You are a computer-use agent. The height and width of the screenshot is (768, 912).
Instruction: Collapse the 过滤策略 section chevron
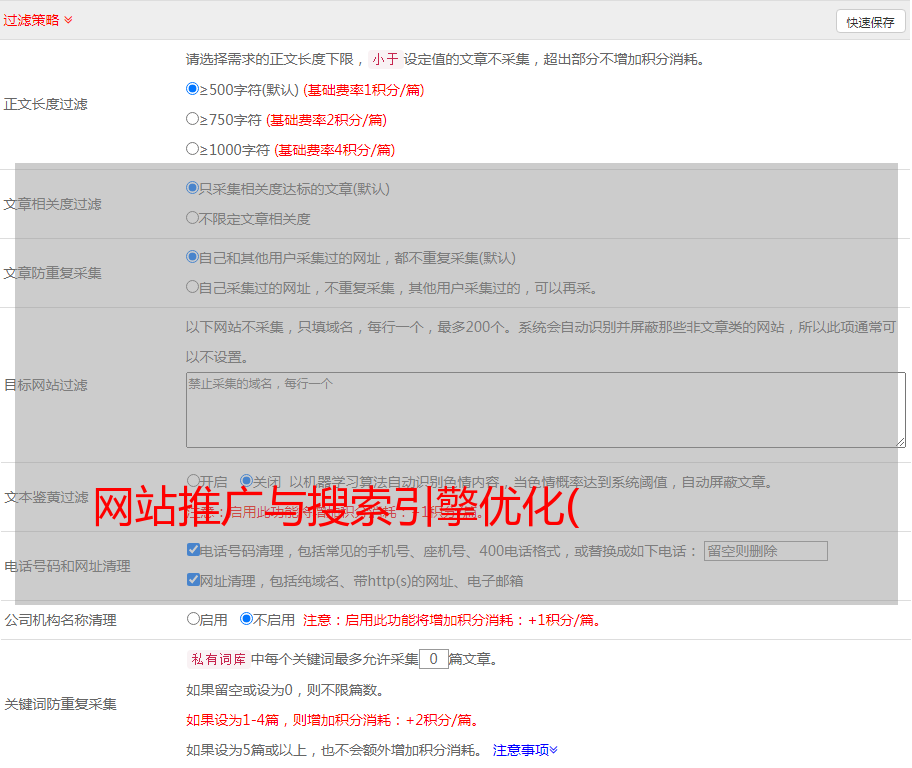coord(68,20)
